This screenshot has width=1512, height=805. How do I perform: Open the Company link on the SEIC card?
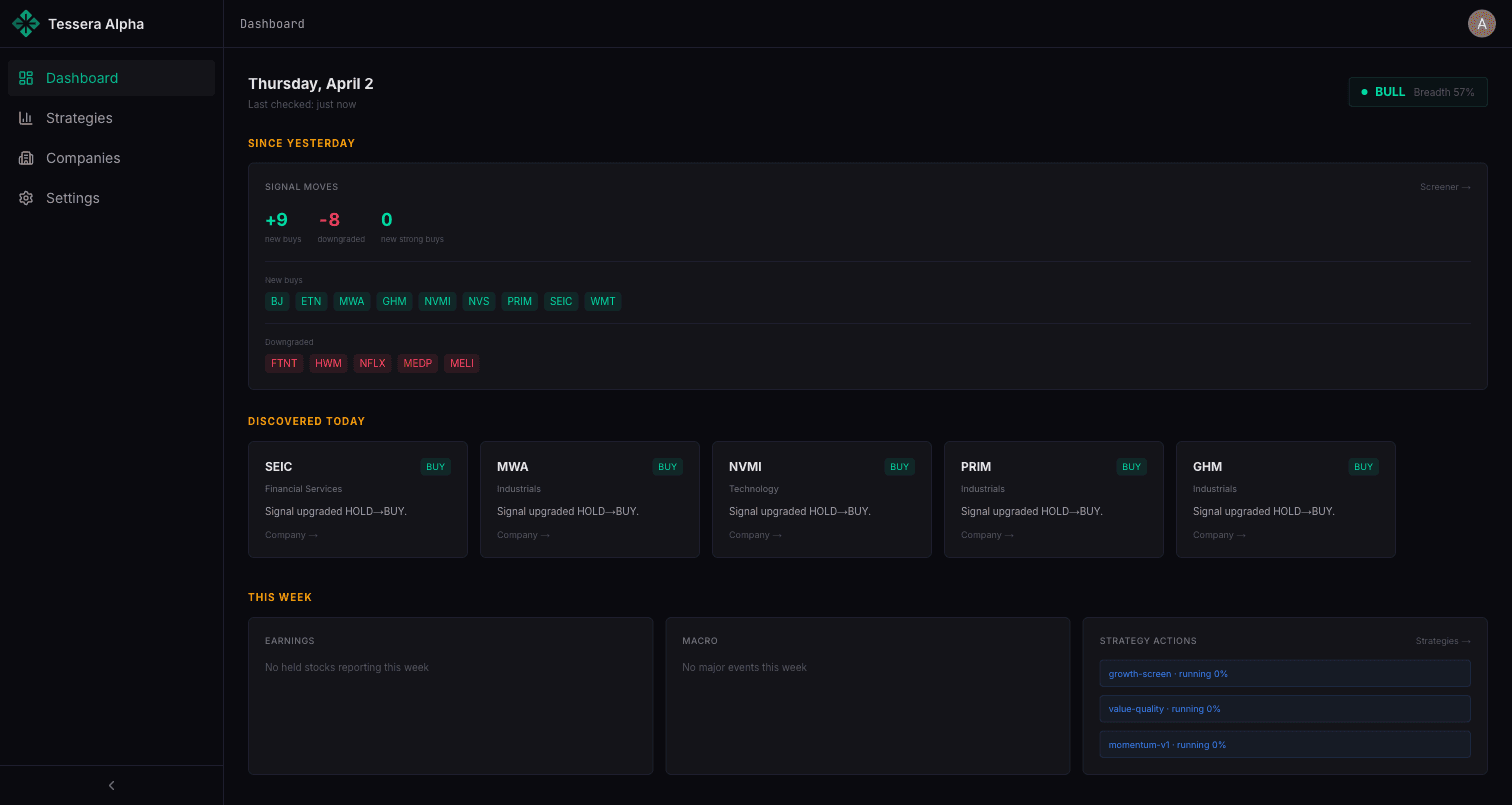pyautogui.click(x=291, y=534)
